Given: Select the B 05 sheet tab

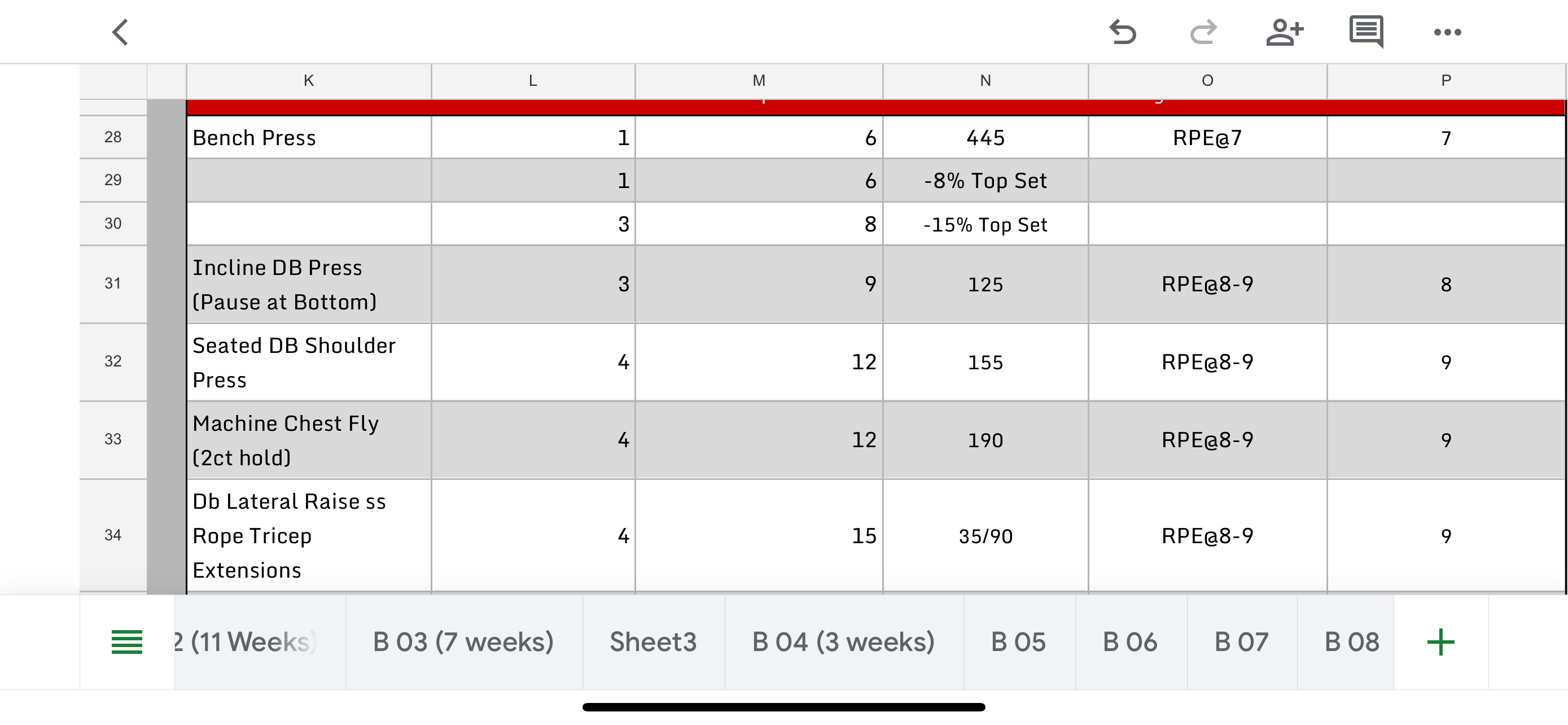Looking at the screenshot, I should pyautogui.click(x=1018, y=642).
